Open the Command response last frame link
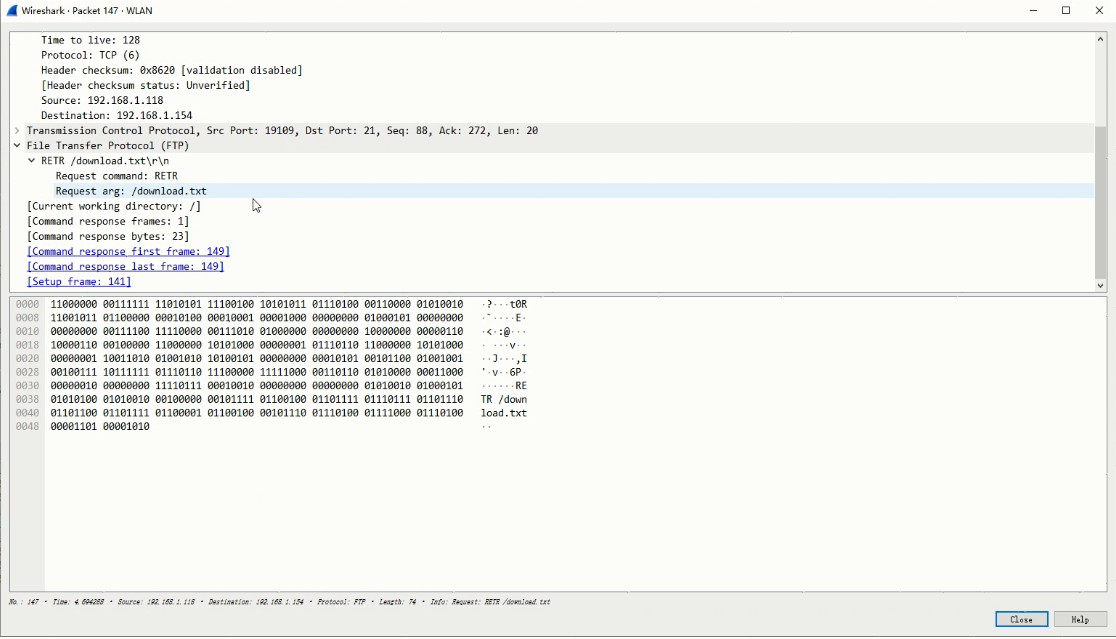 coord(125,266)
